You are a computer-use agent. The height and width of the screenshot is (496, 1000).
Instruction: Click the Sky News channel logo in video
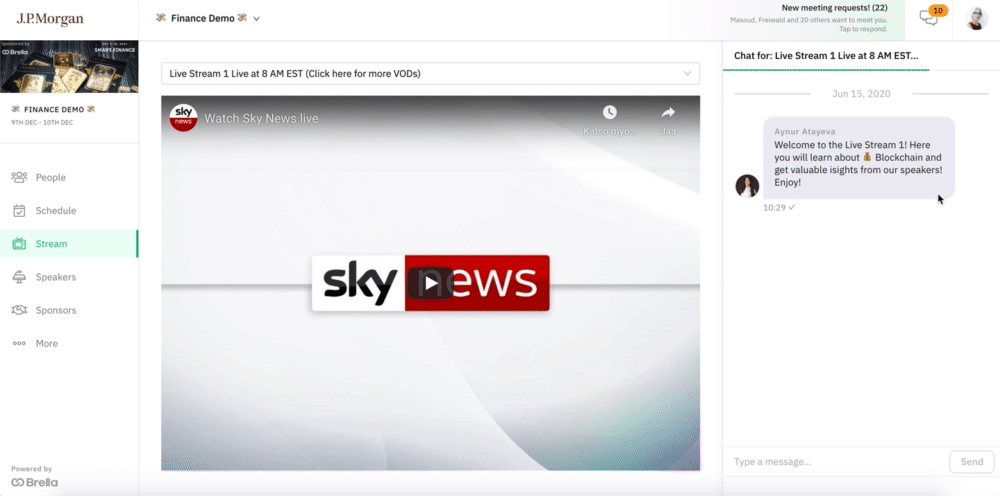[183, 118]
